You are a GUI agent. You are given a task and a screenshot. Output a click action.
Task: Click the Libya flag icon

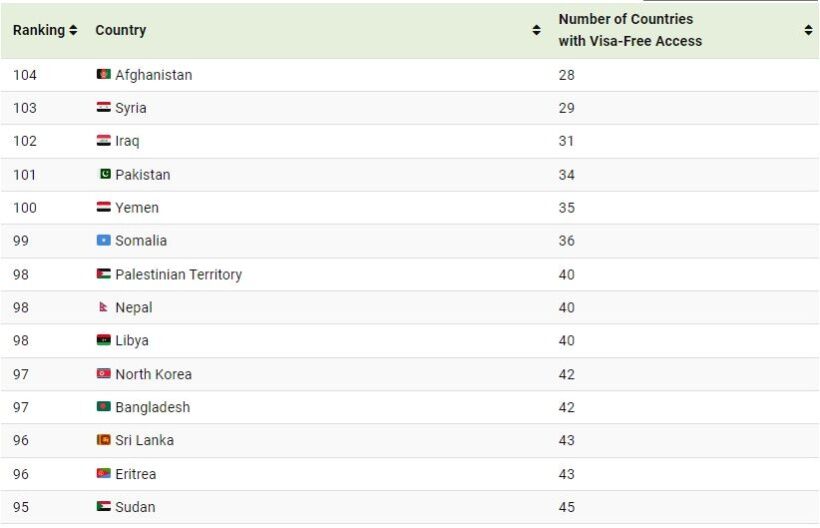click(x=103, y=341)
